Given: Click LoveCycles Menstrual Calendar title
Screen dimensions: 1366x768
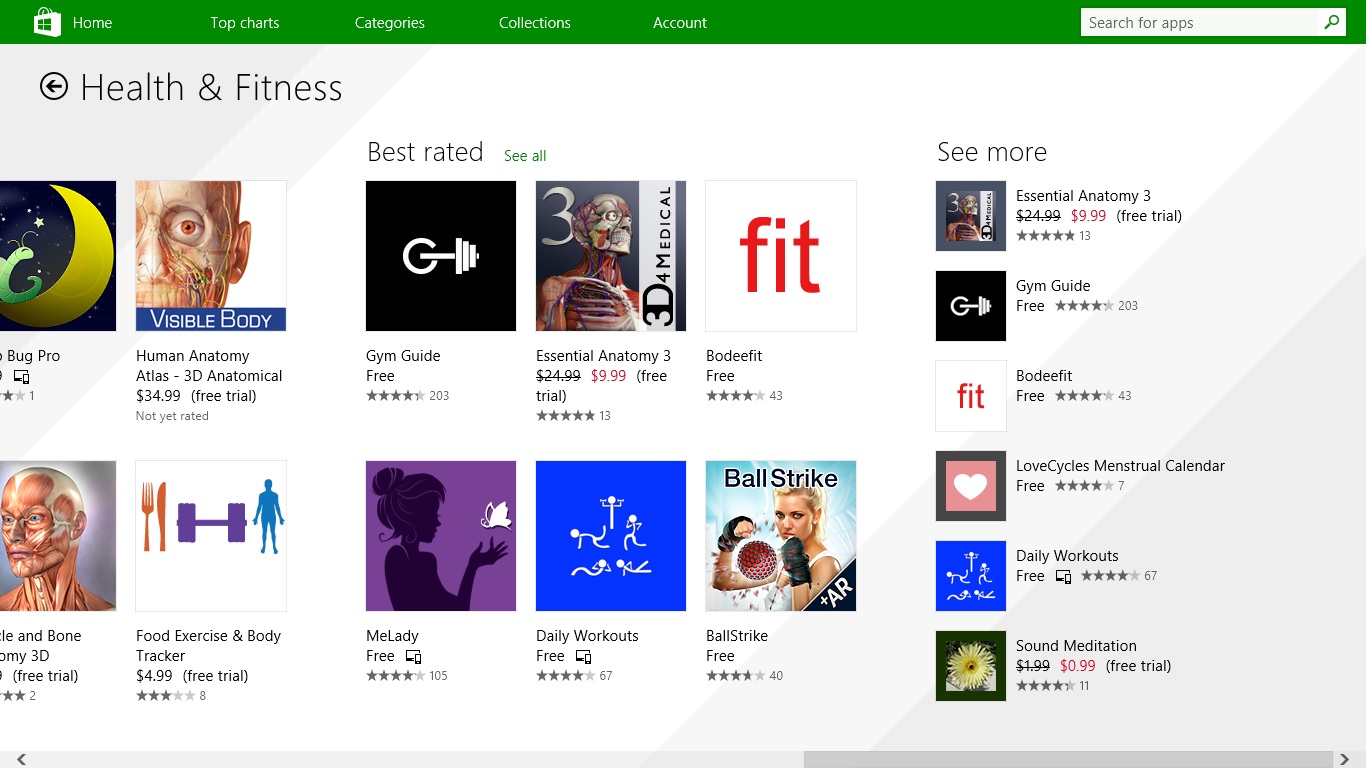Looking at the screenshot, I should [x=1120, y=466].
